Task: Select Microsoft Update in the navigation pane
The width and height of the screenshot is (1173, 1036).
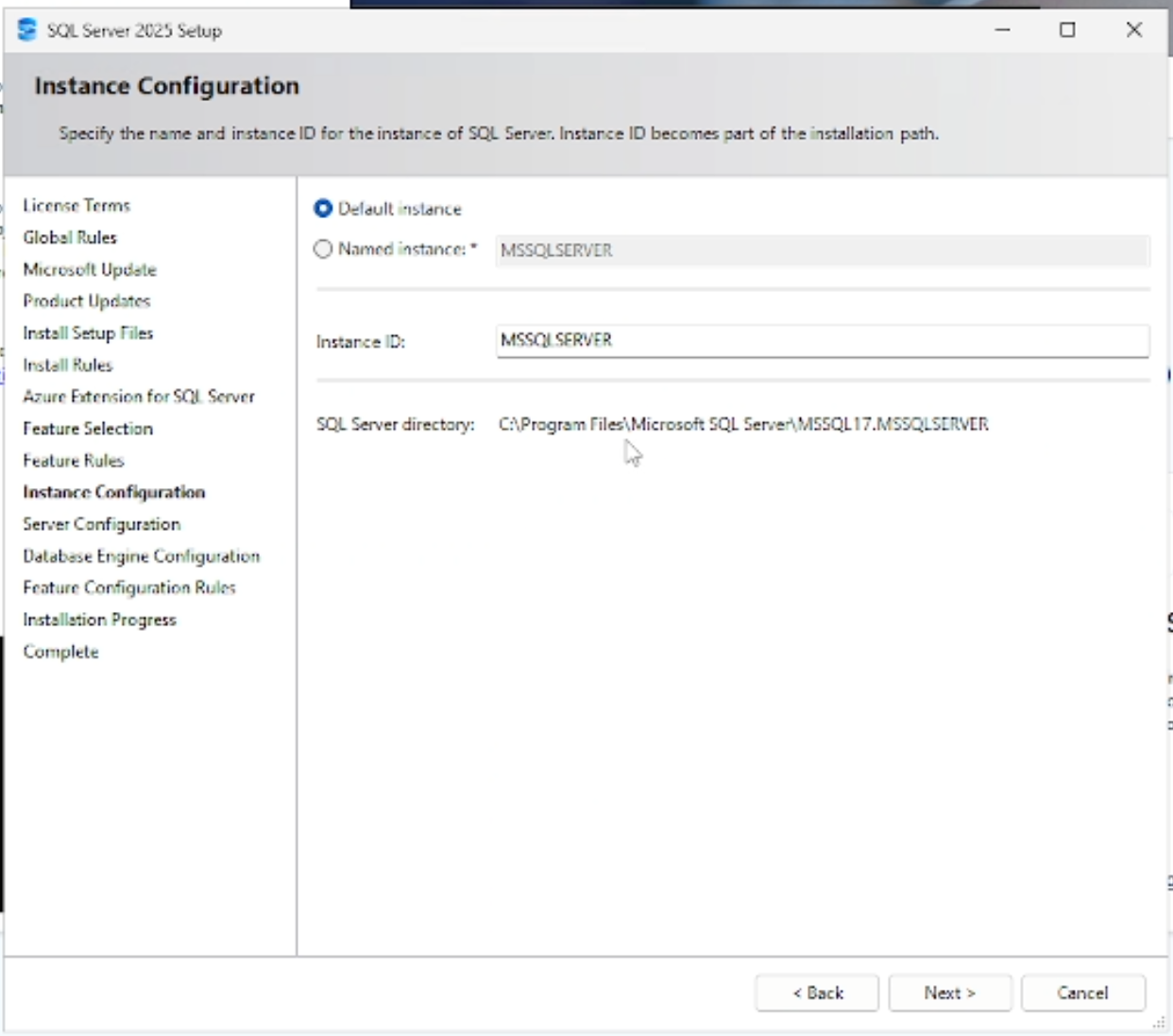Action: (90, 269)
